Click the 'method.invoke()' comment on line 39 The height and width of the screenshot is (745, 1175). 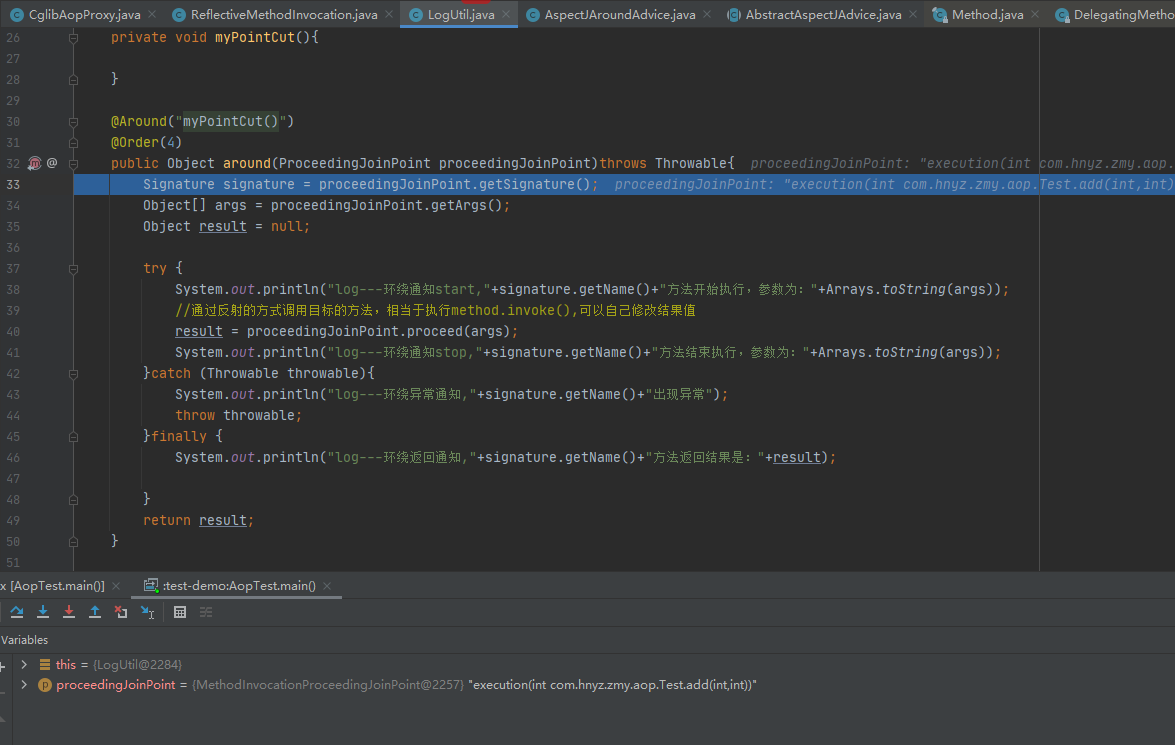[x=513, y=310]
